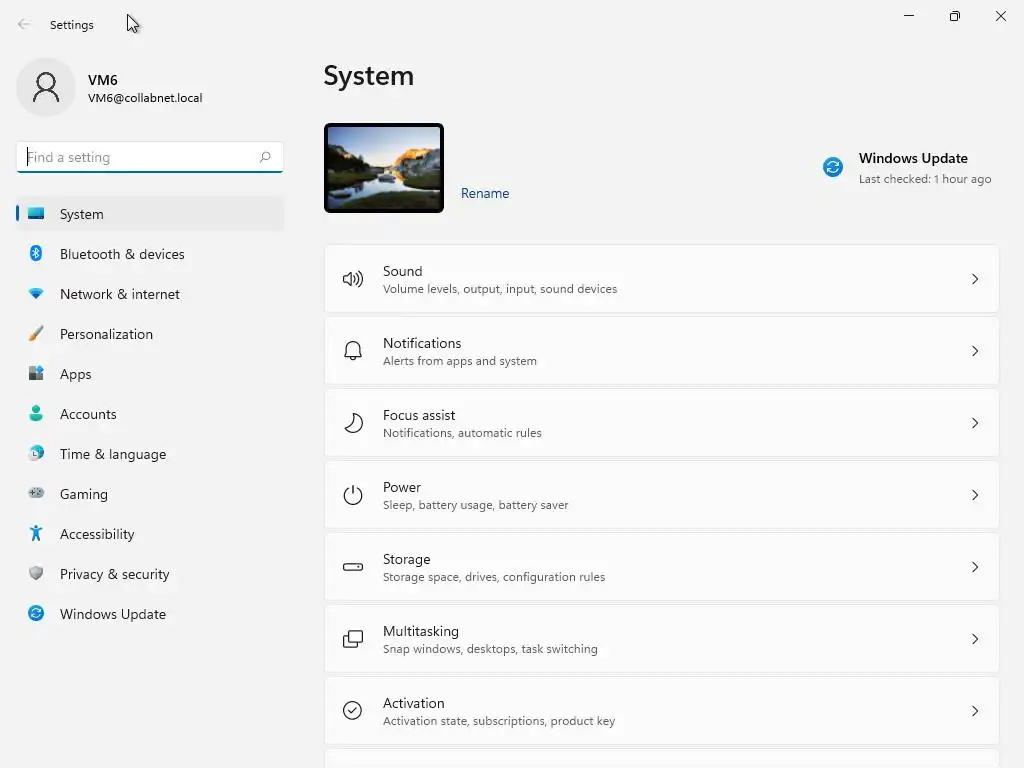1024x768 pixels.
Task: Open the Apps category in the sidebar
Action: [x=76, y=374]
